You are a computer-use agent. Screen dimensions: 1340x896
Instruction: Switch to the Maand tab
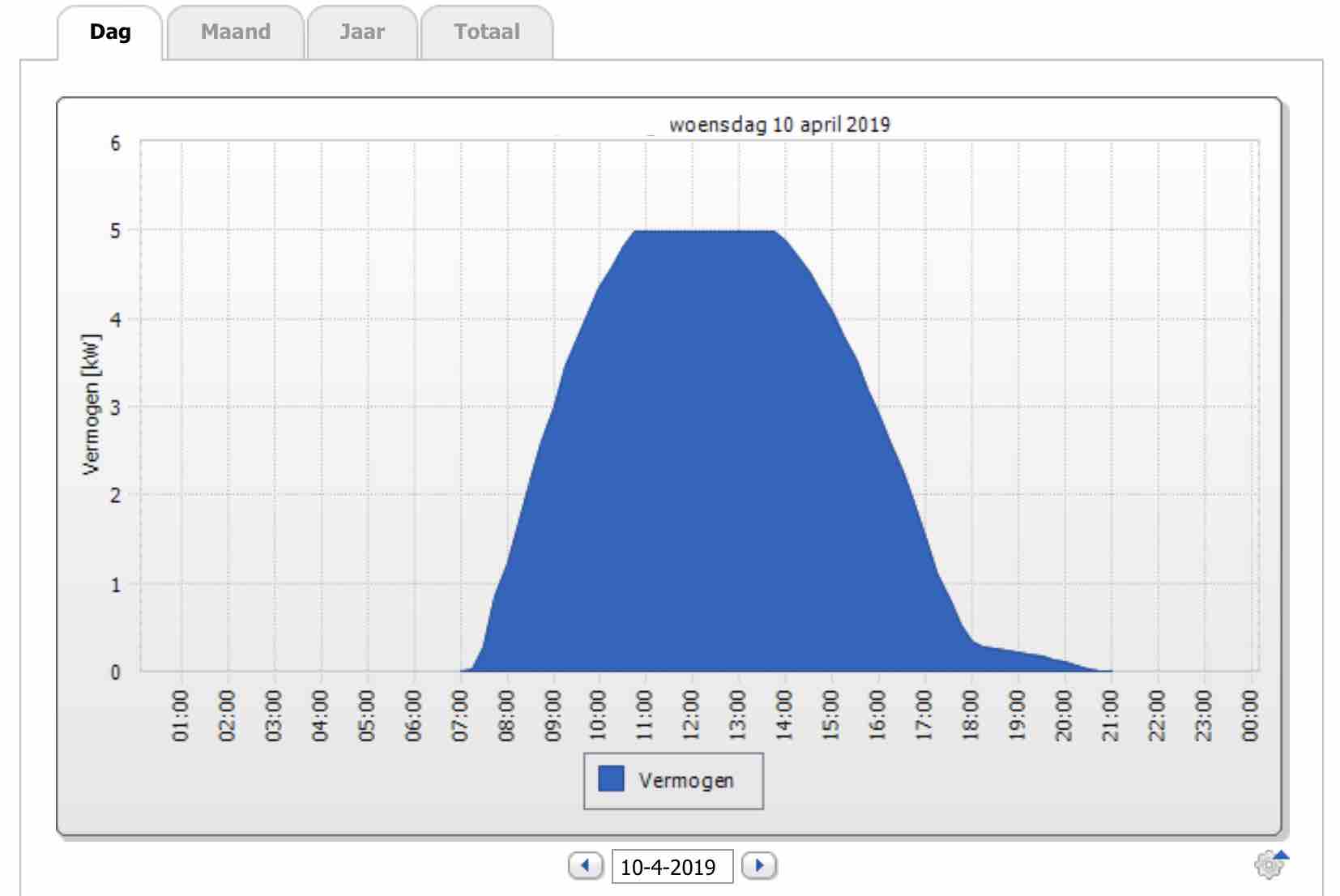[x=235, y=32]
